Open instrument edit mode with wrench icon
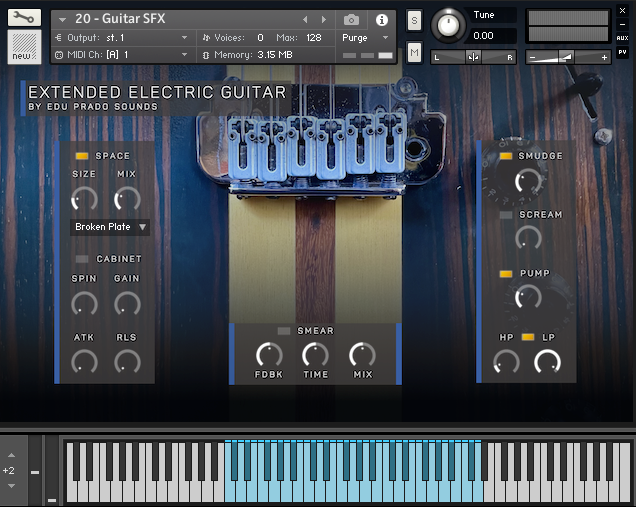 (x=24, y=17)
